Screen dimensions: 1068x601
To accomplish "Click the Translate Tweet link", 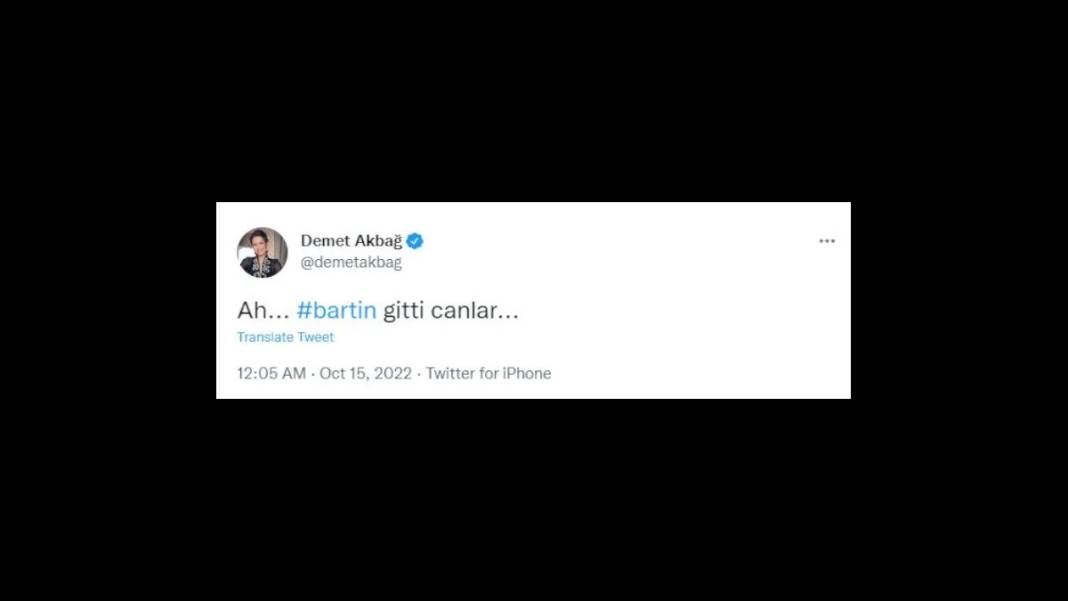I will (x=285, y=337).
